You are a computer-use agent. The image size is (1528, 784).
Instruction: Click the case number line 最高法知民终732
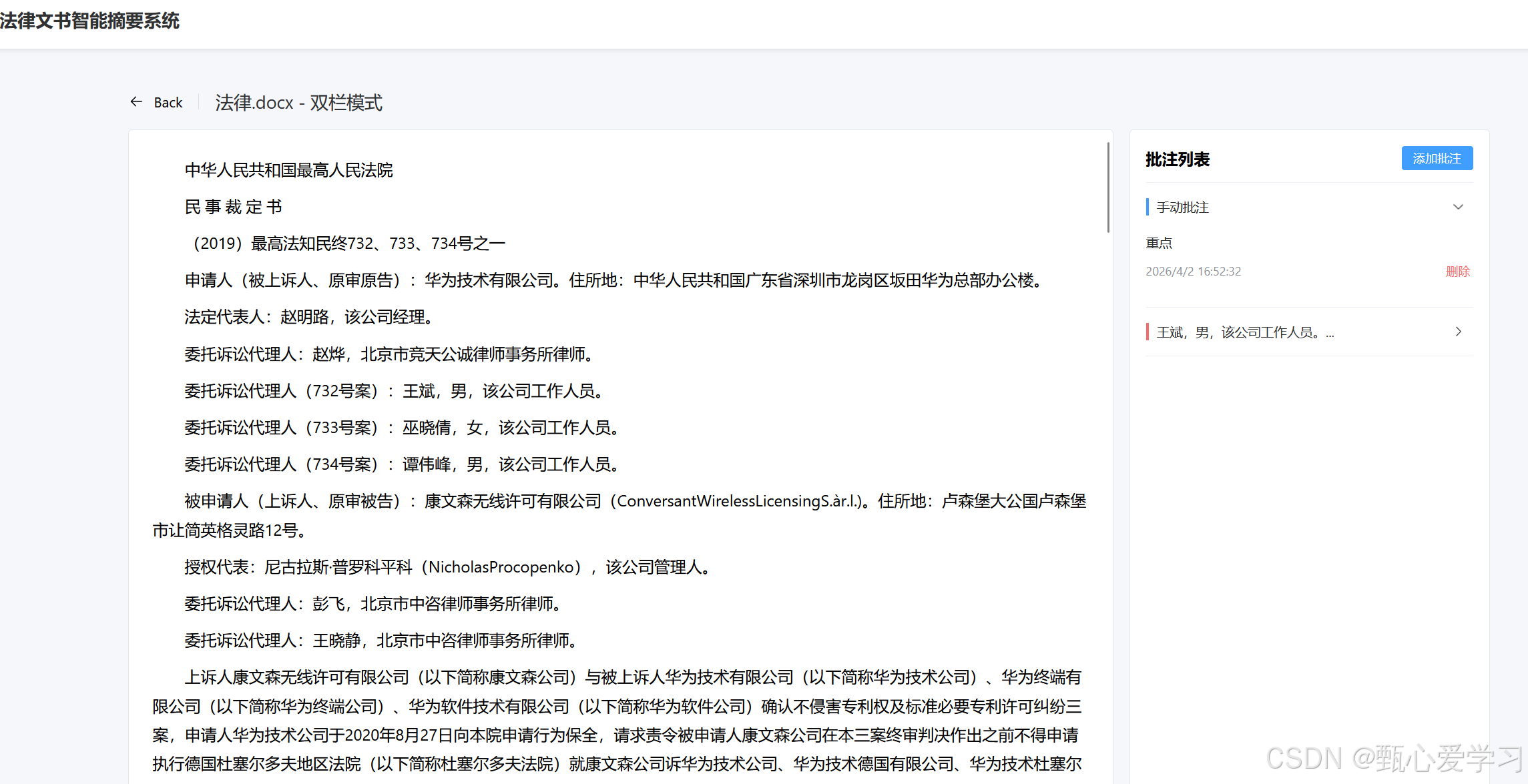click(x=345, y=244)
